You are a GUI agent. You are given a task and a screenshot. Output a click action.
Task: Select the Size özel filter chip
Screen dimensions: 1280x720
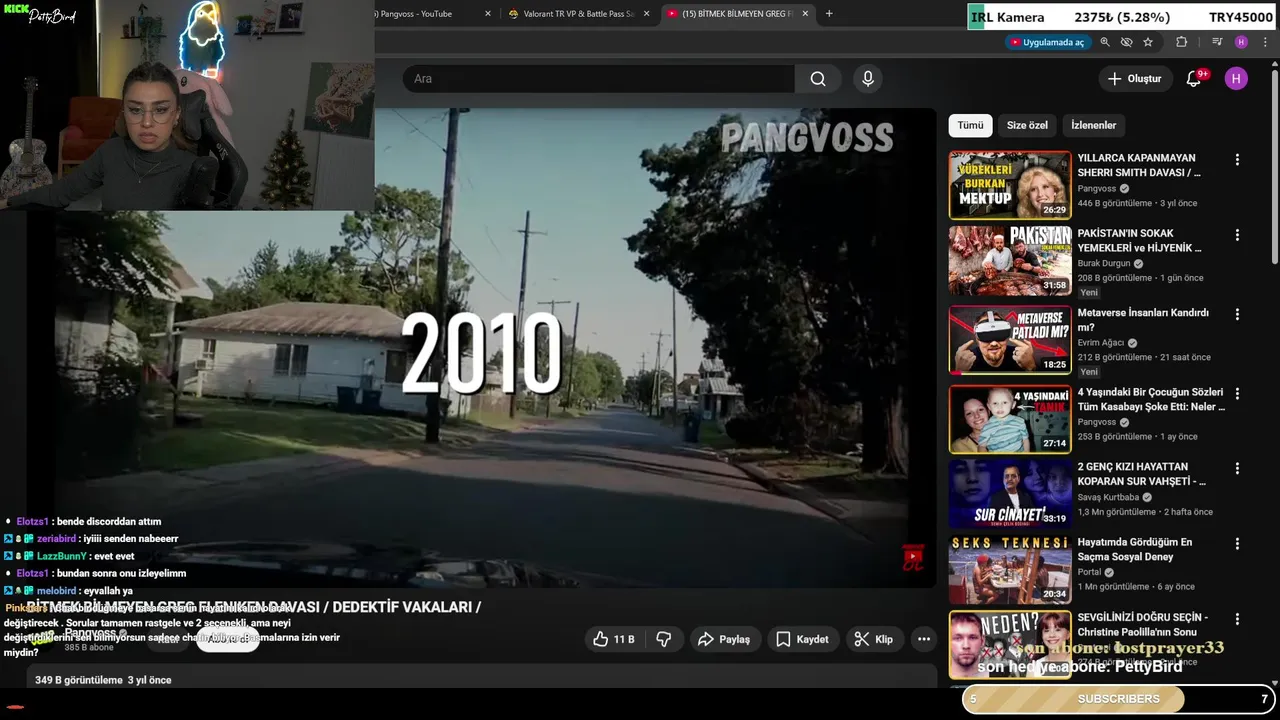pyautogui.click(x=1027, y=125)
